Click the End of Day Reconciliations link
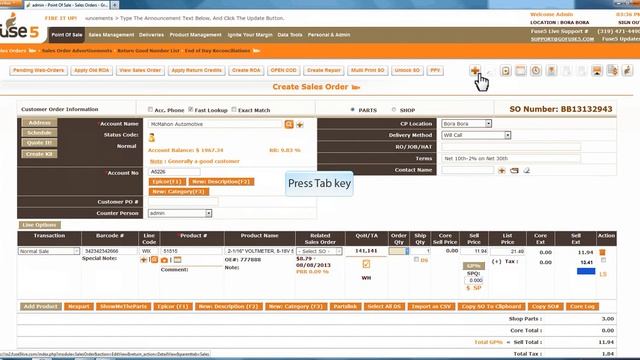Viewport: 640px width, 360px height. click(x=217, y=51)
